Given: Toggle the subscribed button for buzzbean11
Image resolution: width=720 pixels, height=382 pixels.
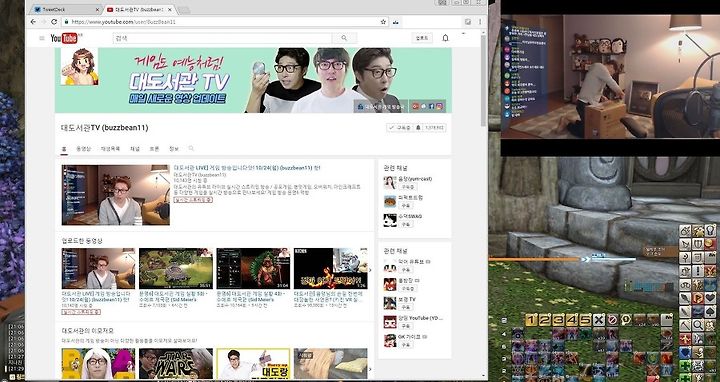Looking at the screenshot, I should [x=399, y=128].
